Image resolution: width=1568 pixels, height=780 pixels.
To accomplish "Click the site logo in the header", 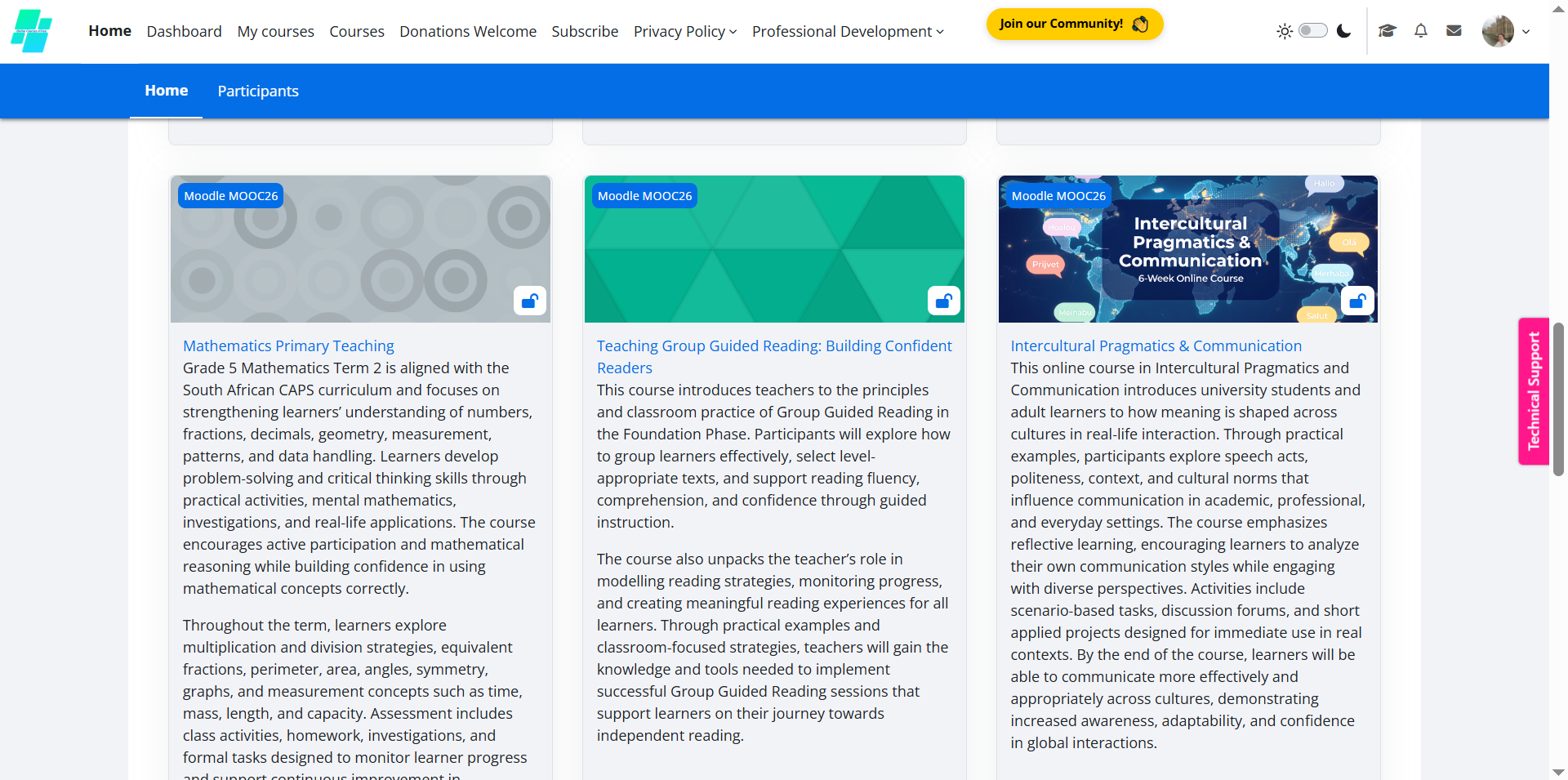I will coord(31,31).
